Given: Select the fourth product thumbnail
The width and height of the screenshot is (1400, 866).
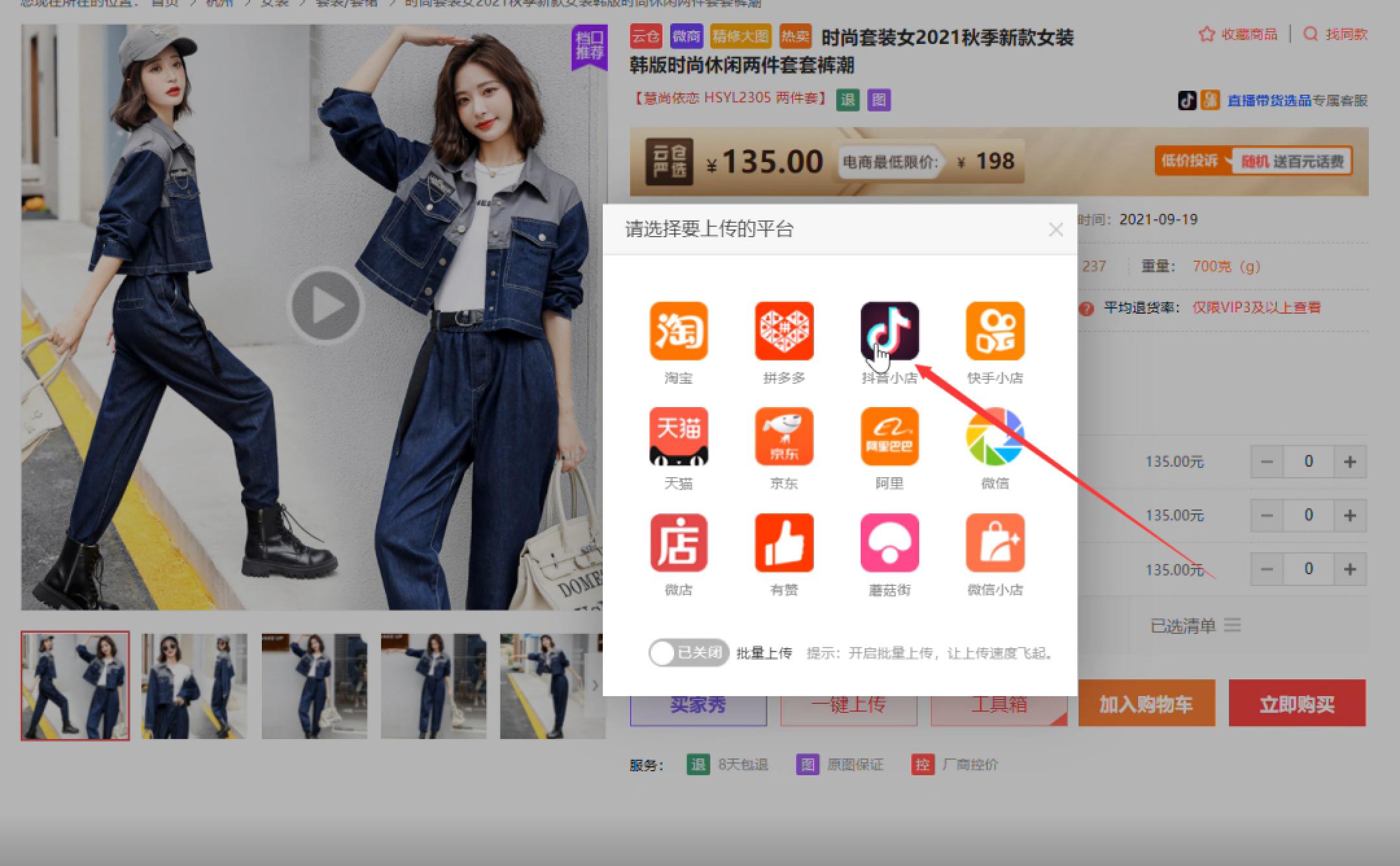Looking at the screenshot, I should [434, 686].
